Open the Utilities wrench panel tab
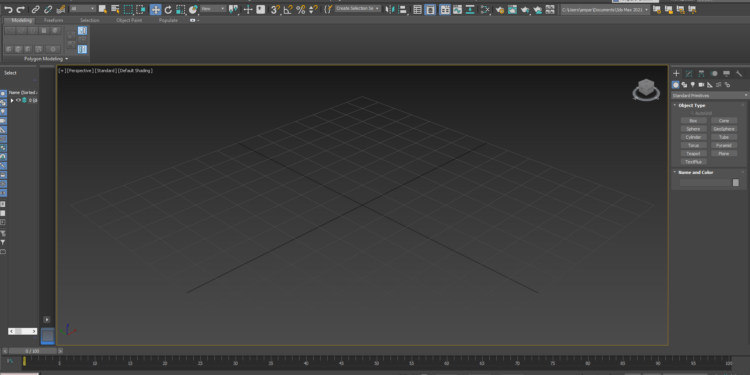Screen dimensions: 750x375 coord(739,73)
